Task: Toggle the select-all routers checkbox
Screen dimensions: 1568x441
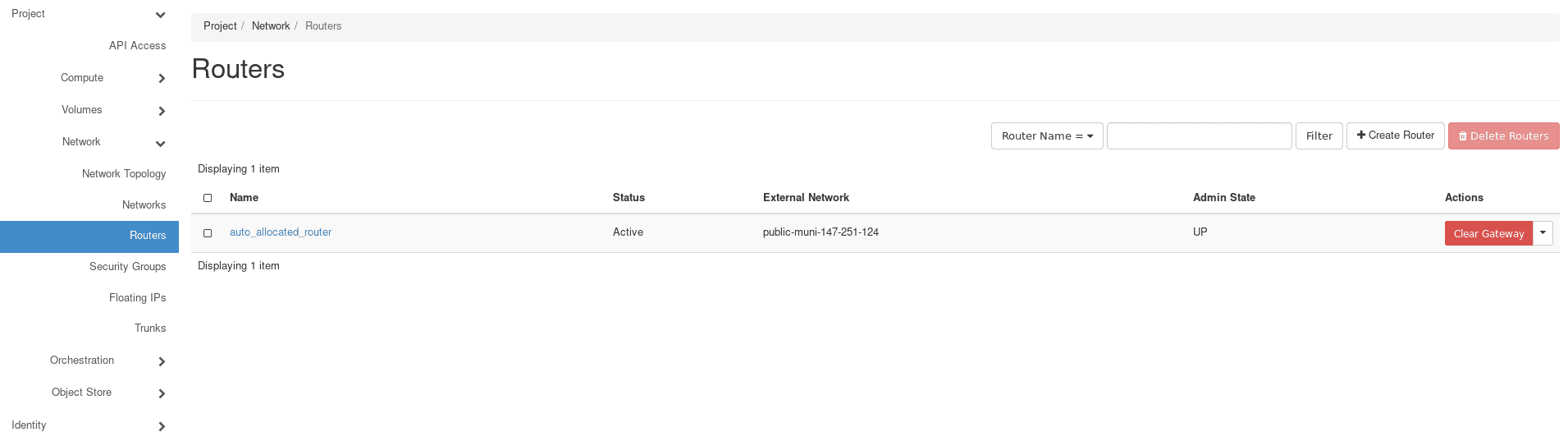Action: [208, 198]
